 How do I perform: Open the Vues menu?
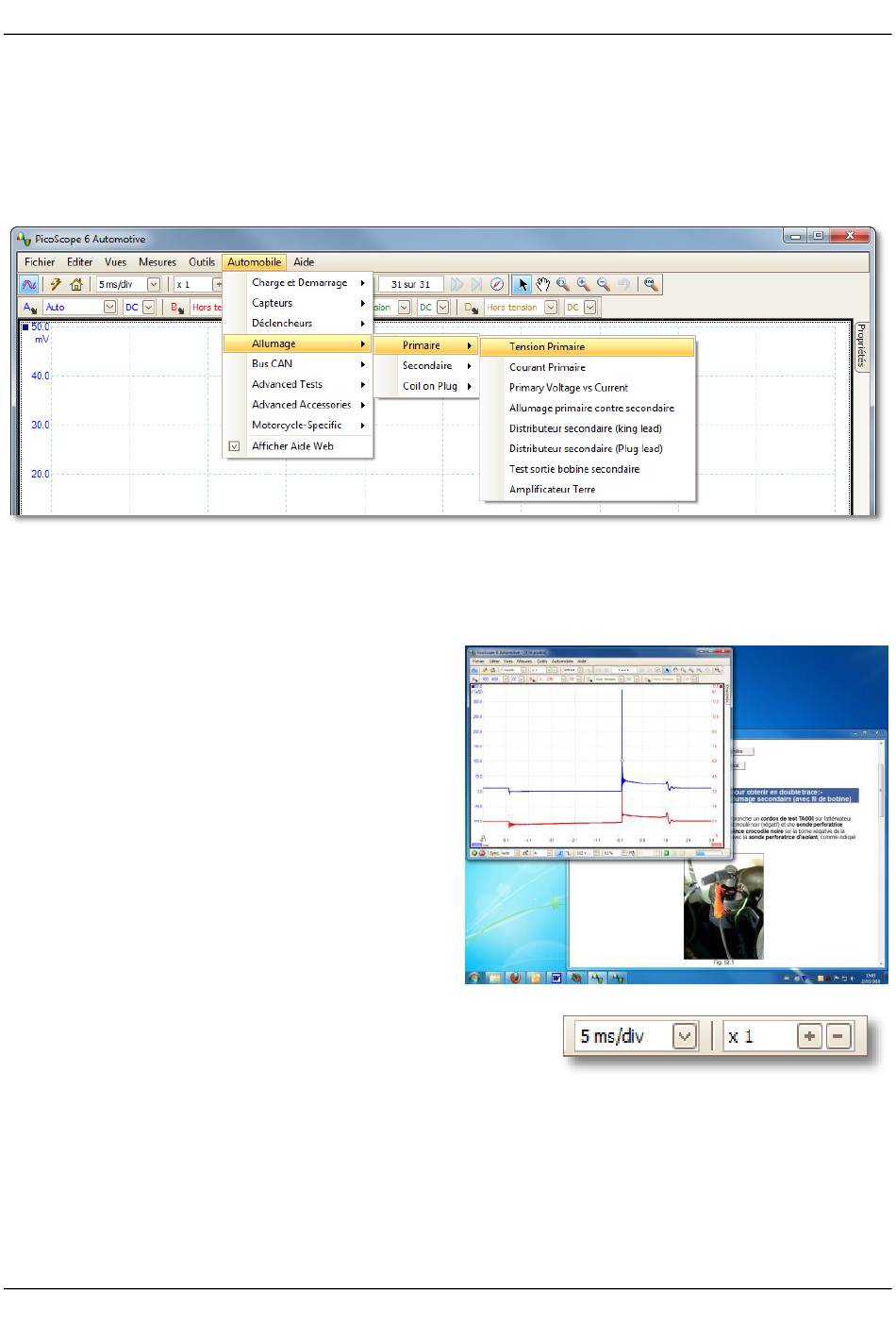pos(115,262)
